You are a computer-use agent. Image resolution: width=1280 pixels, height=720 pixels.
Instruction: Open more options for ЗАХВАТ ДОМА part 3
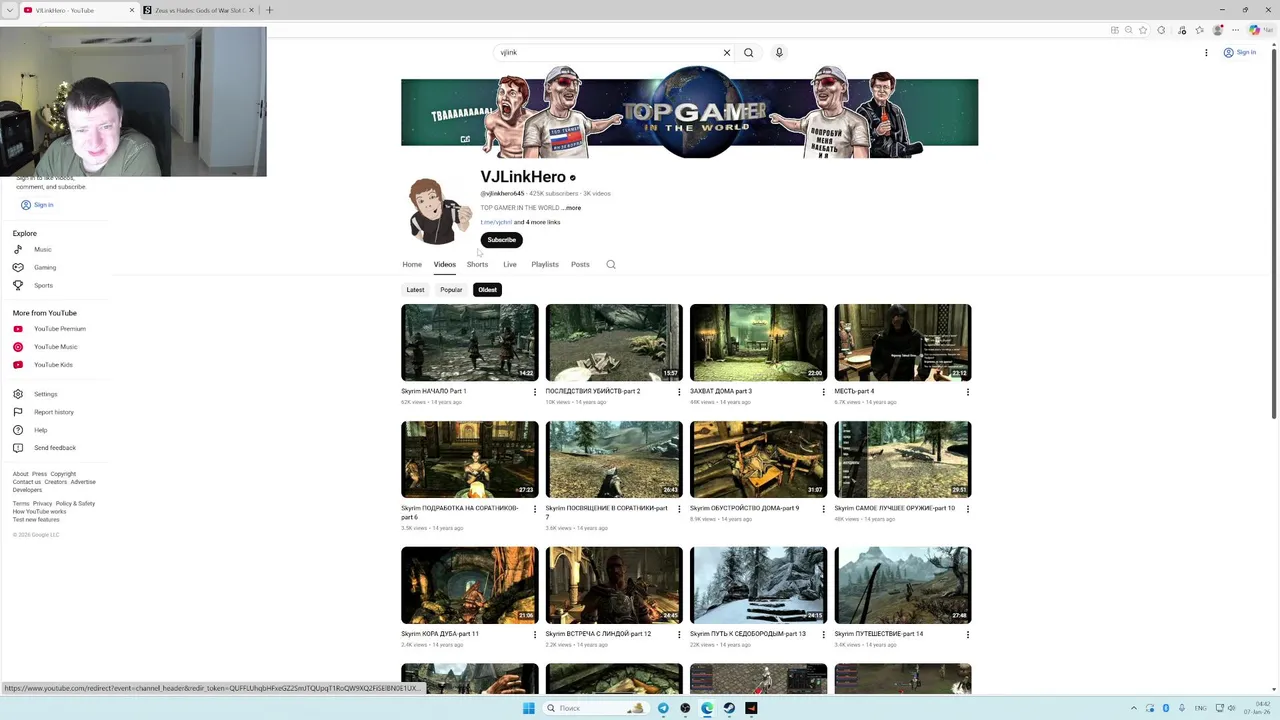[x=824, y=392]
